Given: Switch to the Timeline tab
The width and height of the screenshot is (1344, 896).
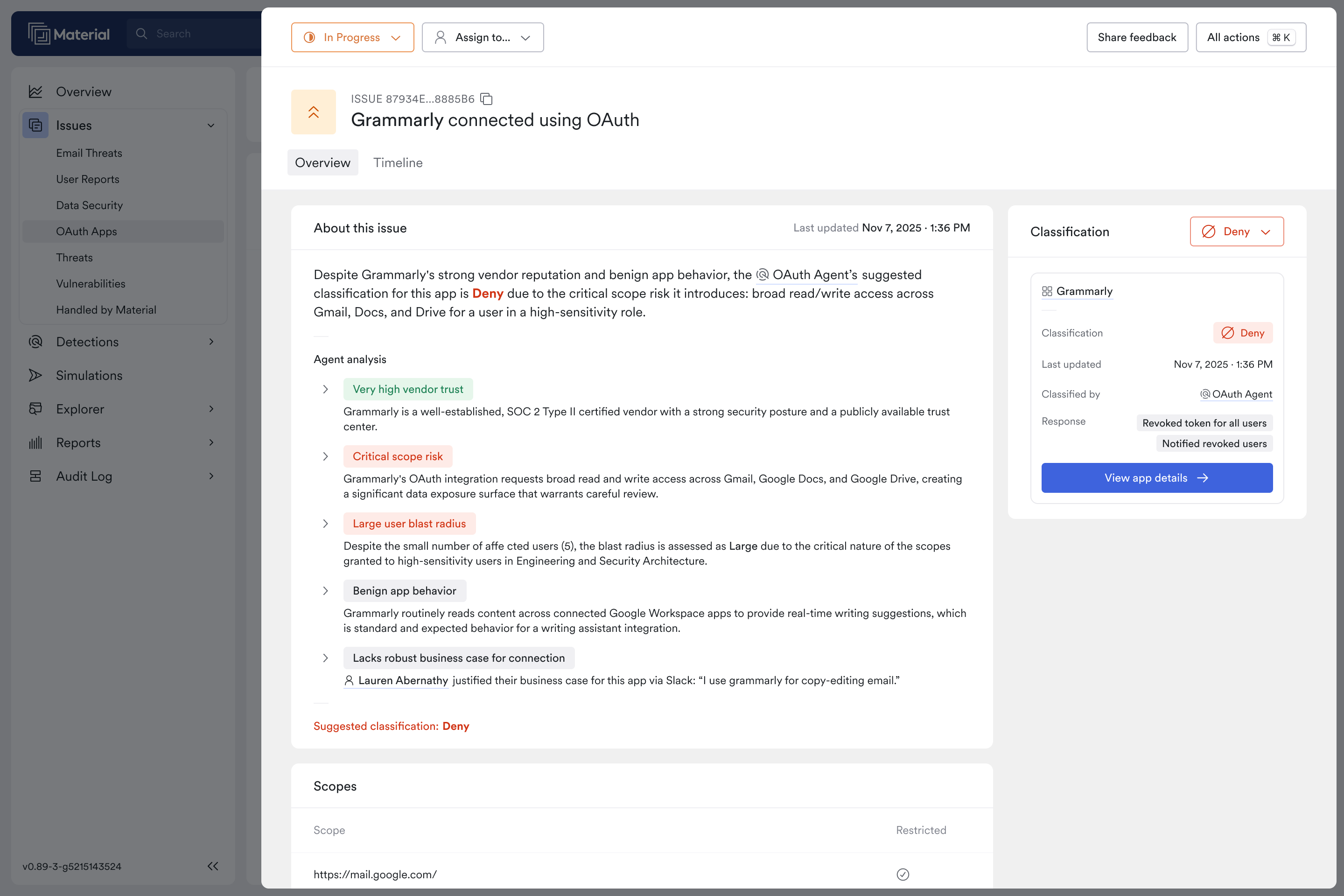Looking at the screenshot, I should (x=398, y=163).
